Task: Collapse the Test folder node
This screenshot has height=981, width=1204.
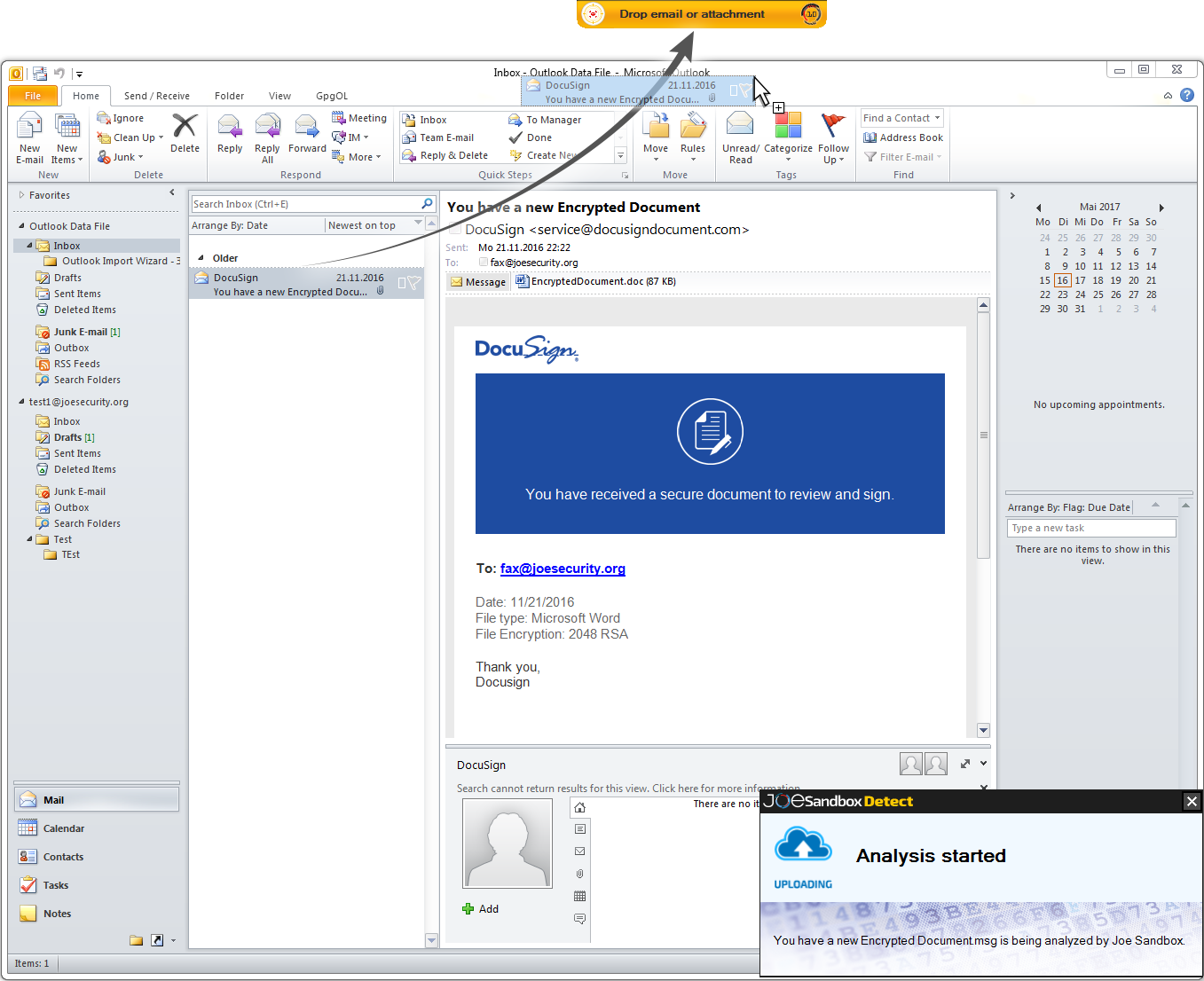Action: click(30, 539)
